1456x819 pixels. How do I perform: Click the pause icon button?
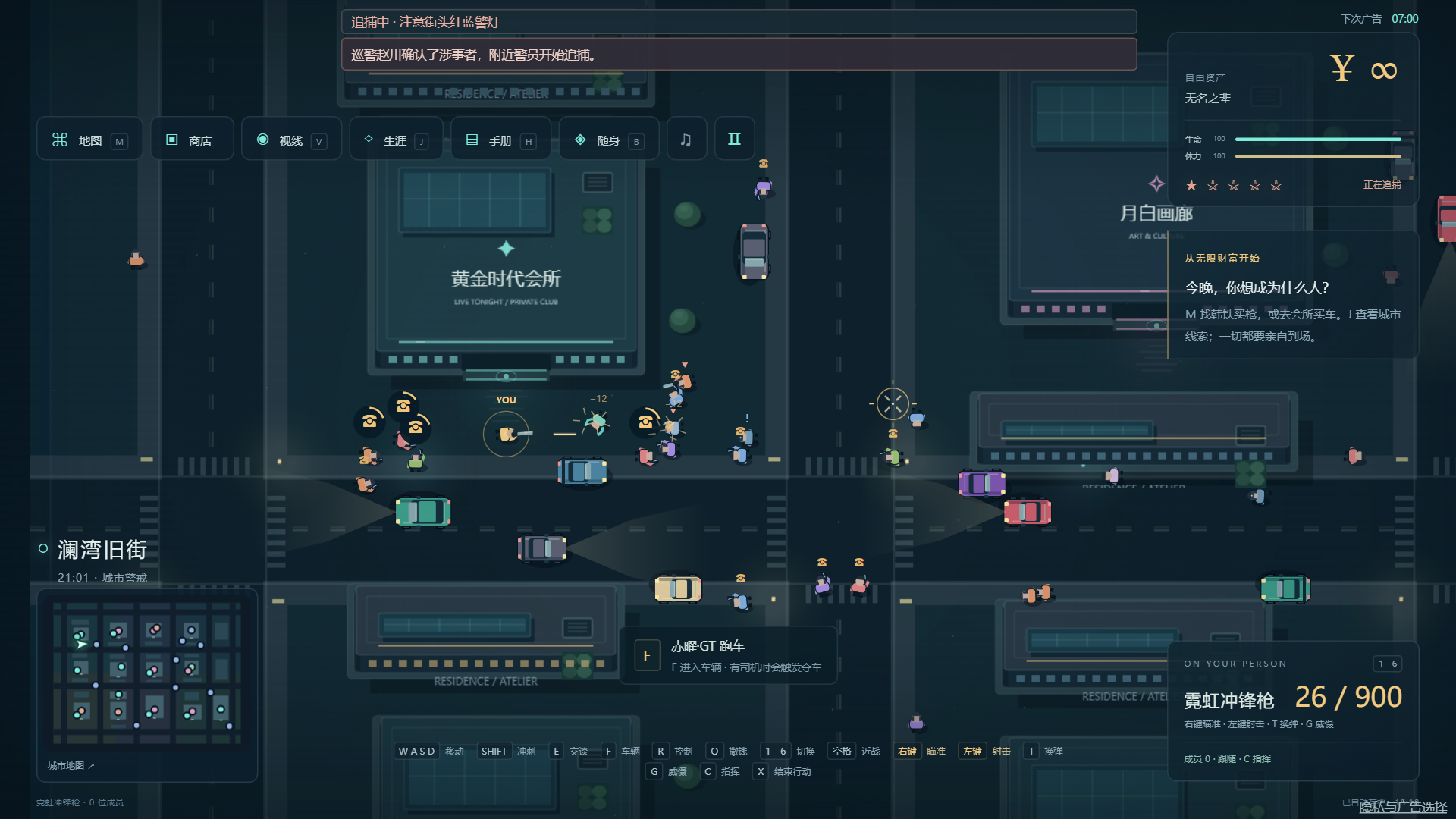734,140
